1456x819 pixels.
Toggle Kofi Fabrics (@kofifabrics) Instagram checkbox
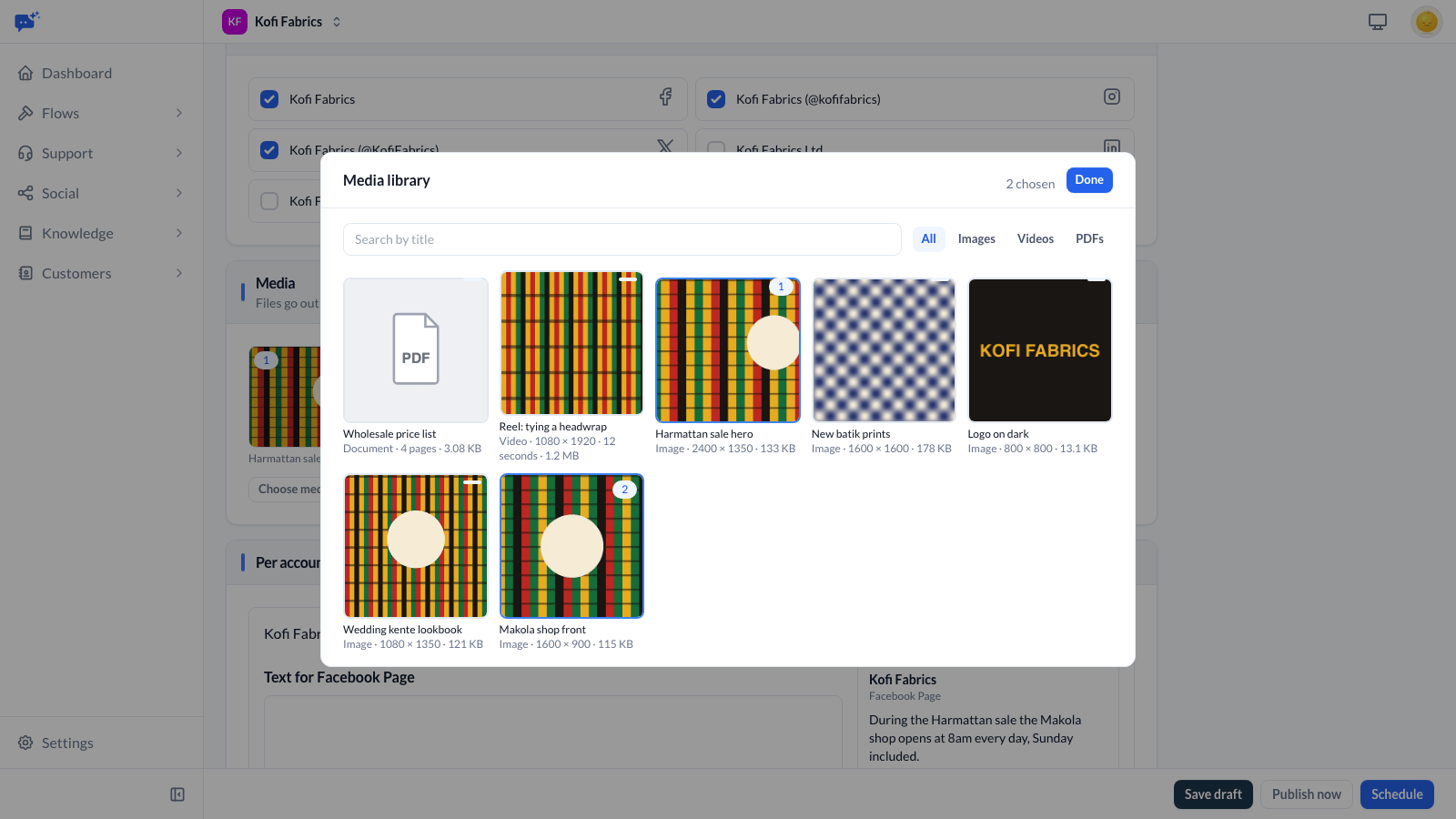point(716,99)
